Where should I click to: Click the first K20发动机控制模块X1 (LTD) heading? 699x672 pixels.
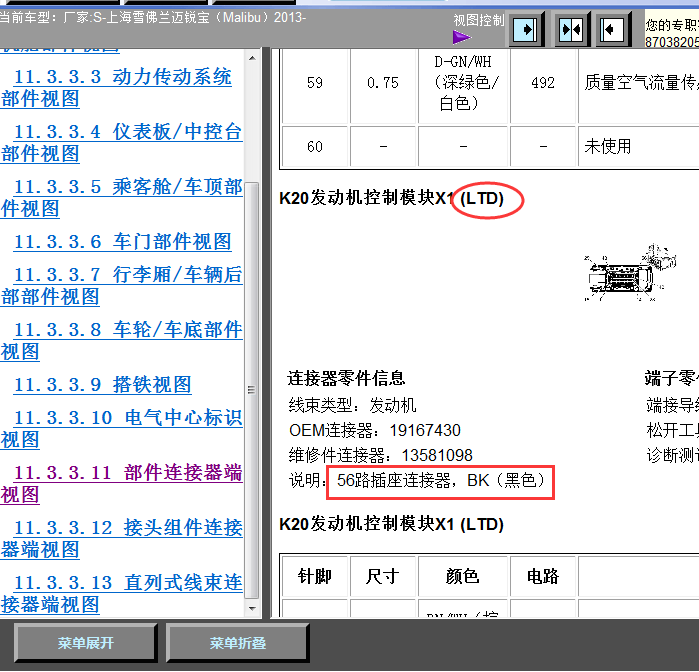391,198
